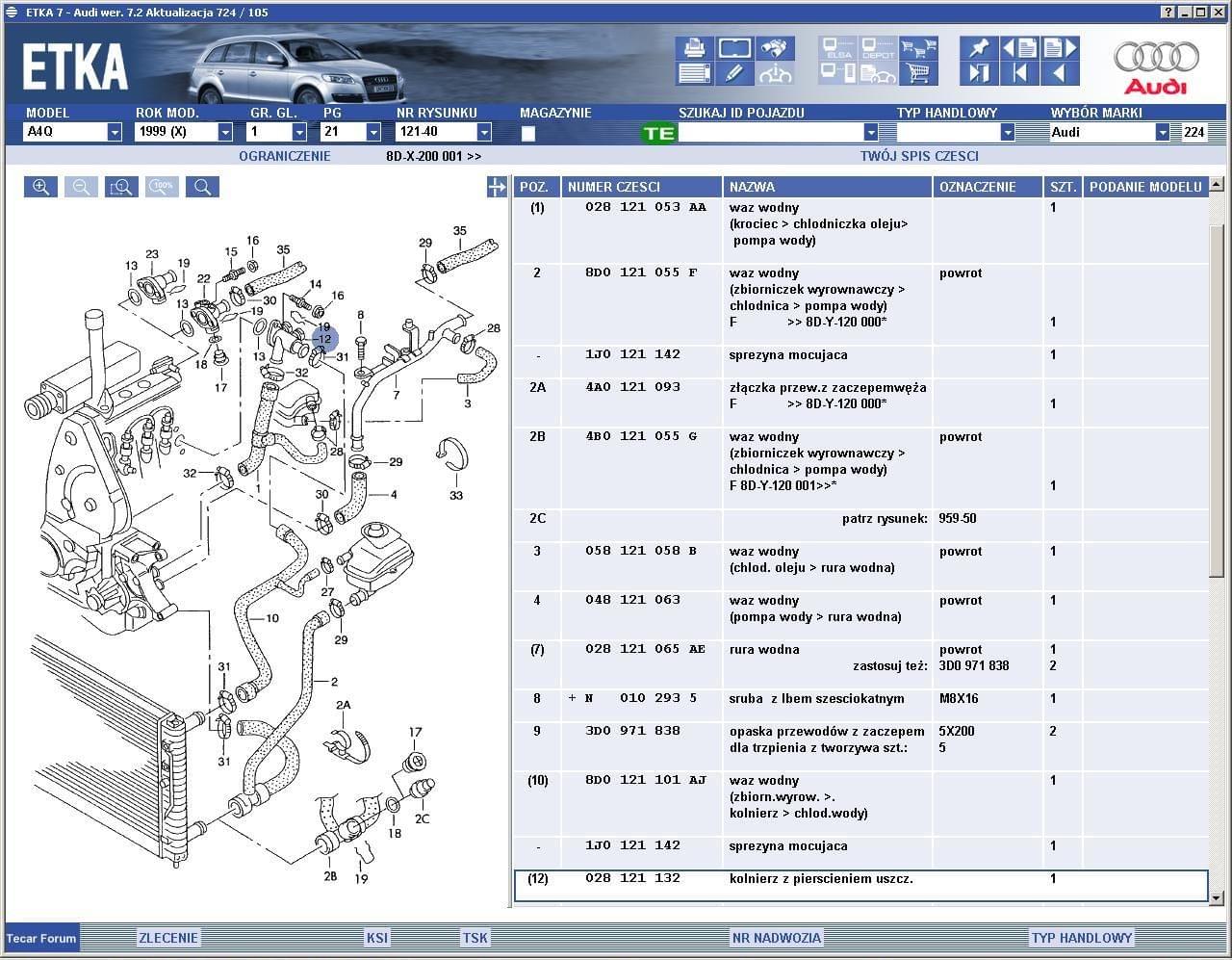Click the TWÓJ SPIS CZESCI link
1232x960 pixels.
919,156
